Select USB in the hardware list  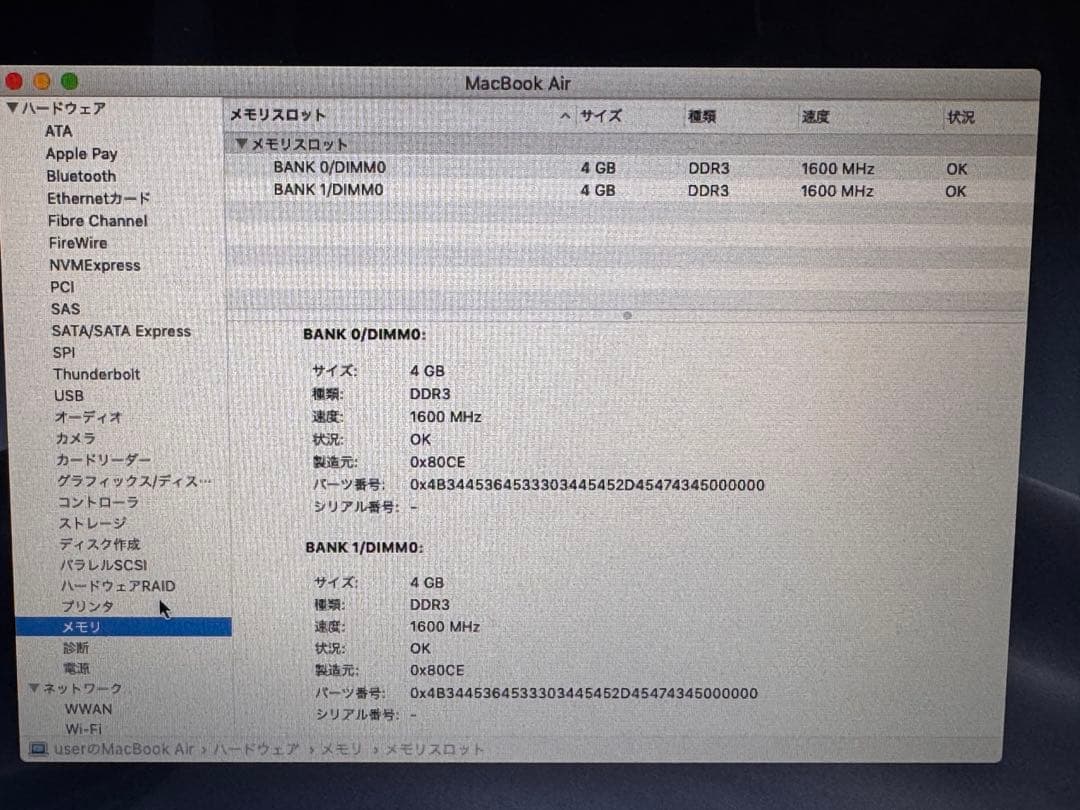point(68,395)
